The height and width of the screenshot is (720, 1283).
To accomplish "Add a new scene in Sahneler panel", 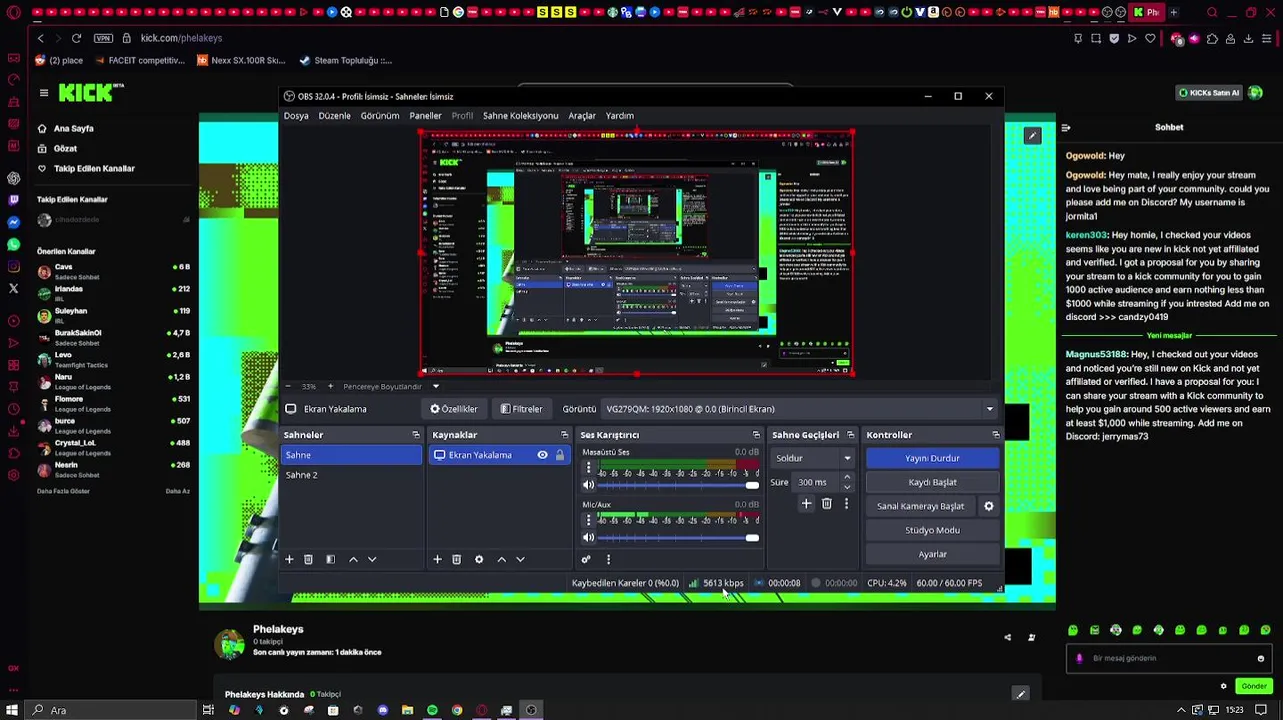I will pos(289,559).
